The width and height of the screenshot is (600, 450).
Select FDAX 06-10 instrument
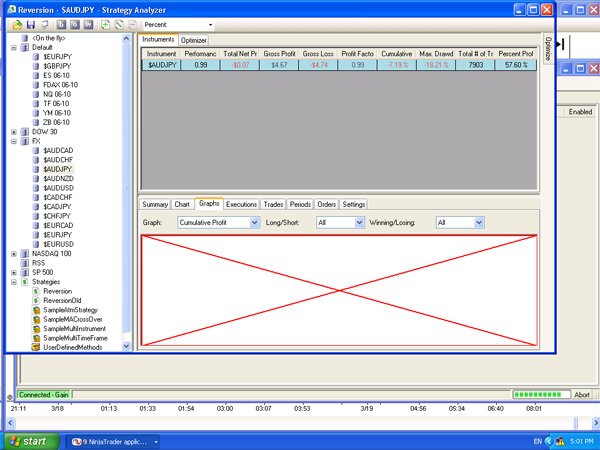click(x=60, y=85)
